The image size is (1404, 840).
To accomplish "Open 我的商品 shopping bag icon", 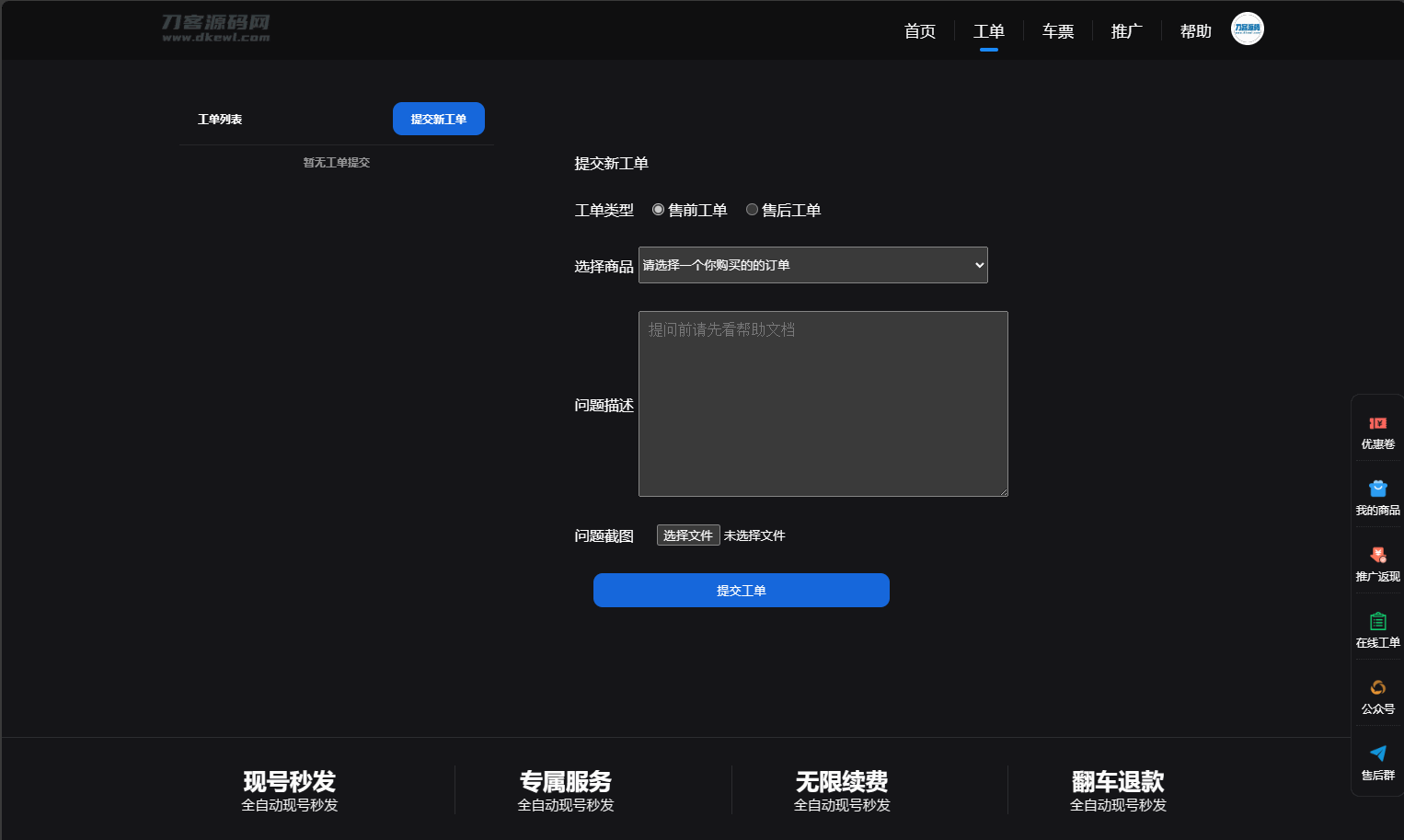I will click(x=1377, y=489).
